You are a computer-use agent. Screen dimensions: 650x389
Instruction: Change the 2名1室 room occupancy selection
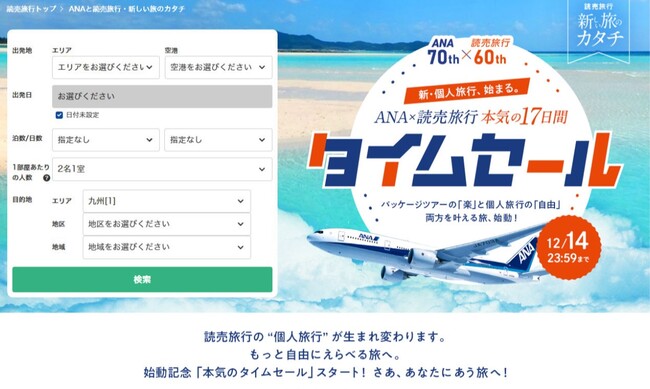click(x=162, y=169)
